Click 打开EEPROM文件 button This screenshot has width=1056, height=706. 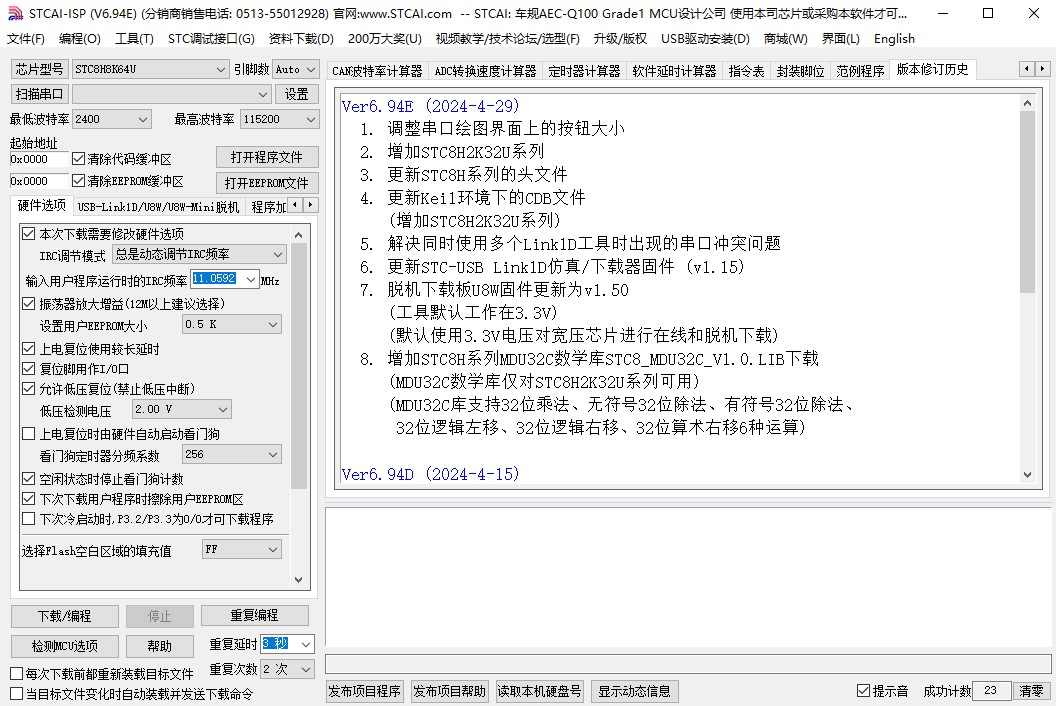267,183
